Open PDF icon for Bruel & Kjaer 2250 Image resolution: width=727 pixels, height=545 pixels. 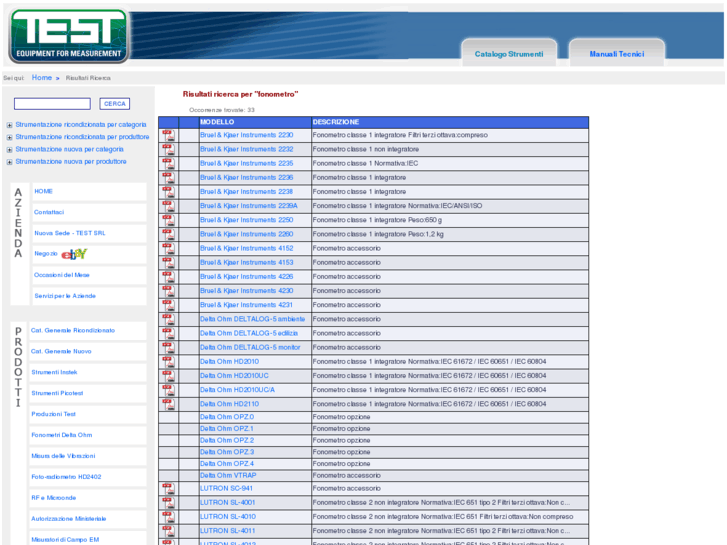[x=168, y=220]
